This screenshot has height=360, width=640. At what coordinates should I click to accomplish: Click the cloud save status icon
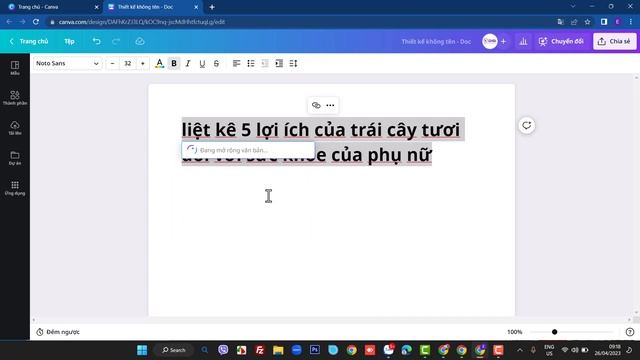(140, 41)
